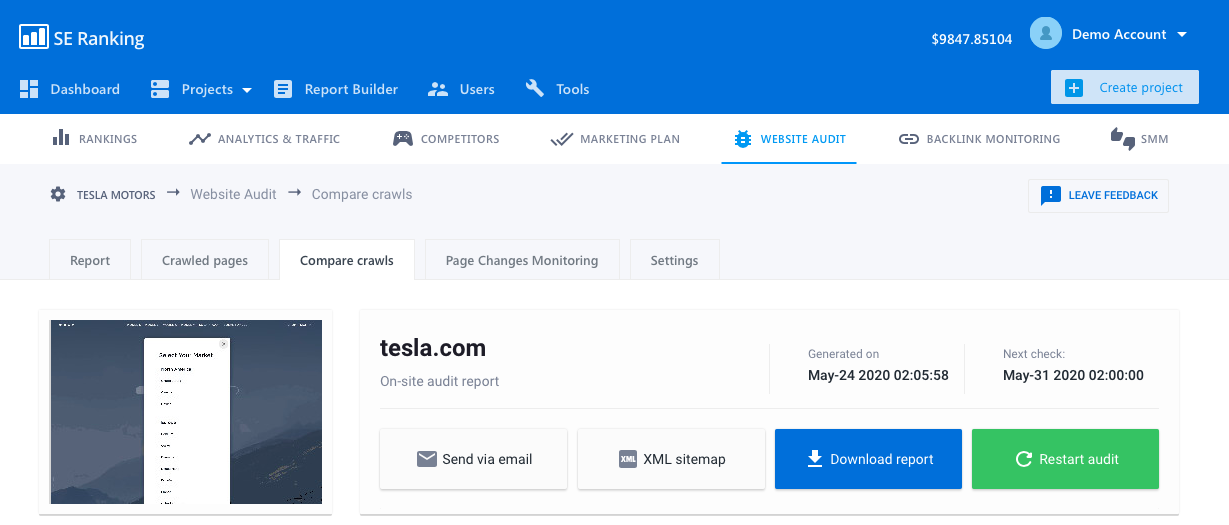Switch to the Crawled pages tab
This screenshot has width=1229, height=525.
coord(204,260)
